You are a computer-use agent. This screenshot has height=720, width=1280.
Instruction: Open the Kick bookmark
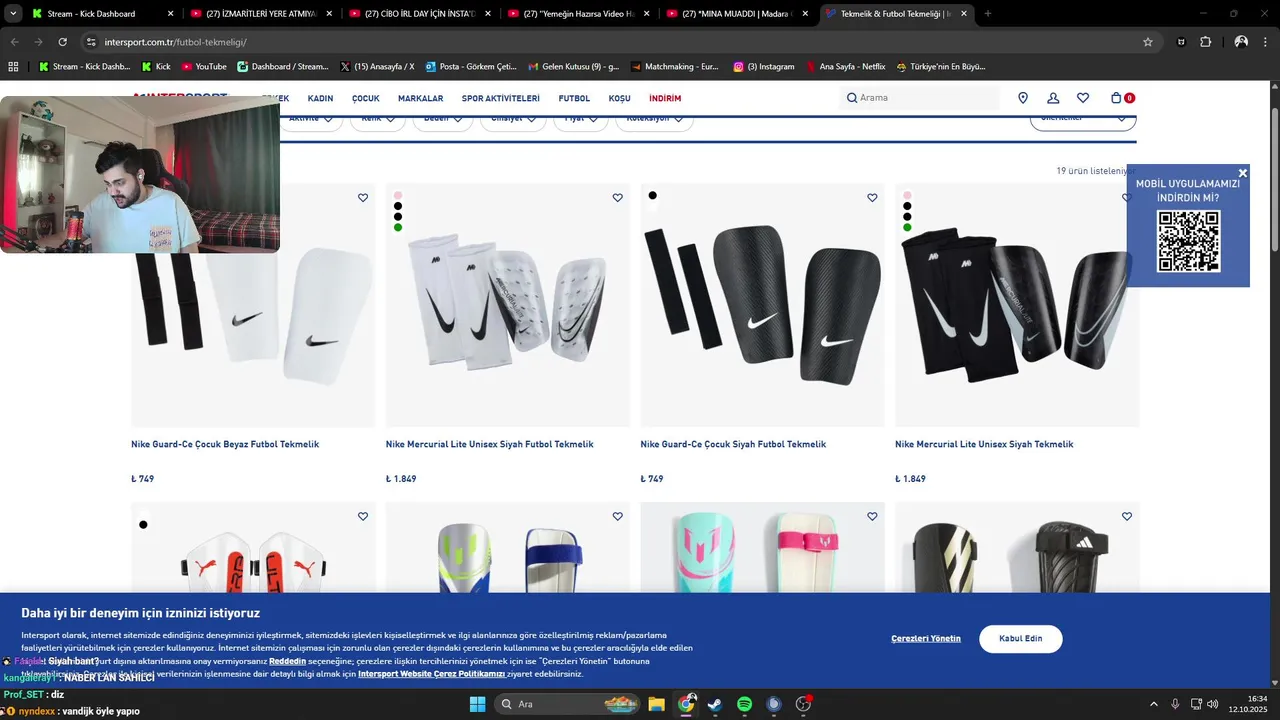(156, 67)
